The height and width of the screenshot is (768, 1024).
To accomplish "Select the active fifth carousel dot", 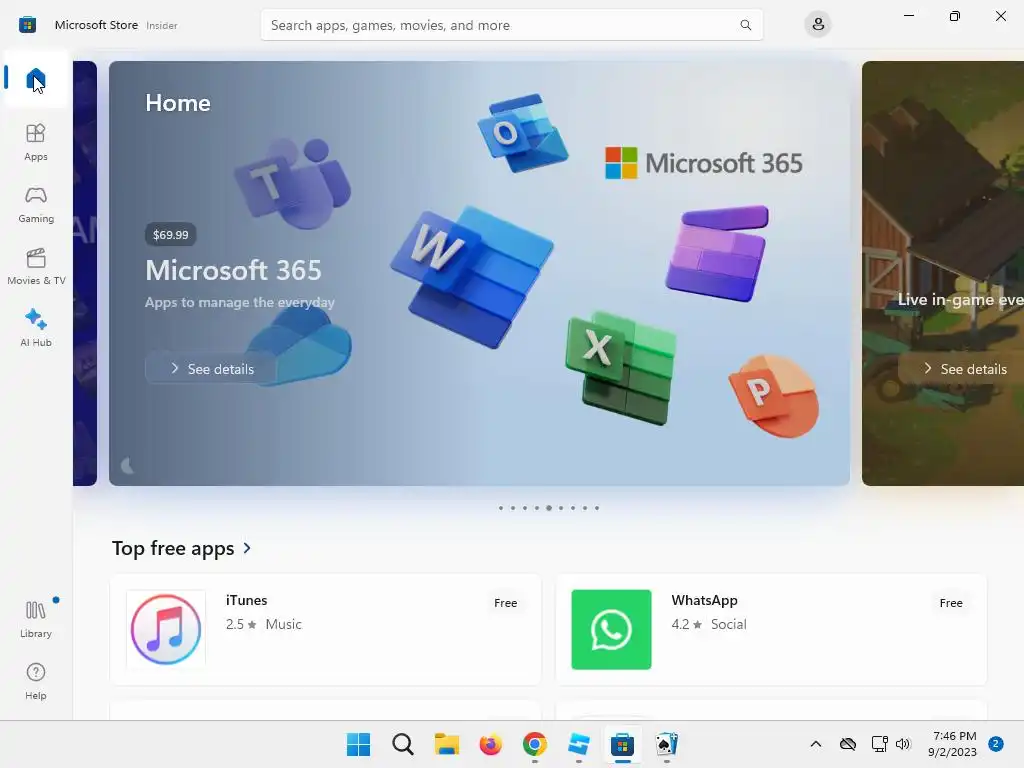I will 549,508.
